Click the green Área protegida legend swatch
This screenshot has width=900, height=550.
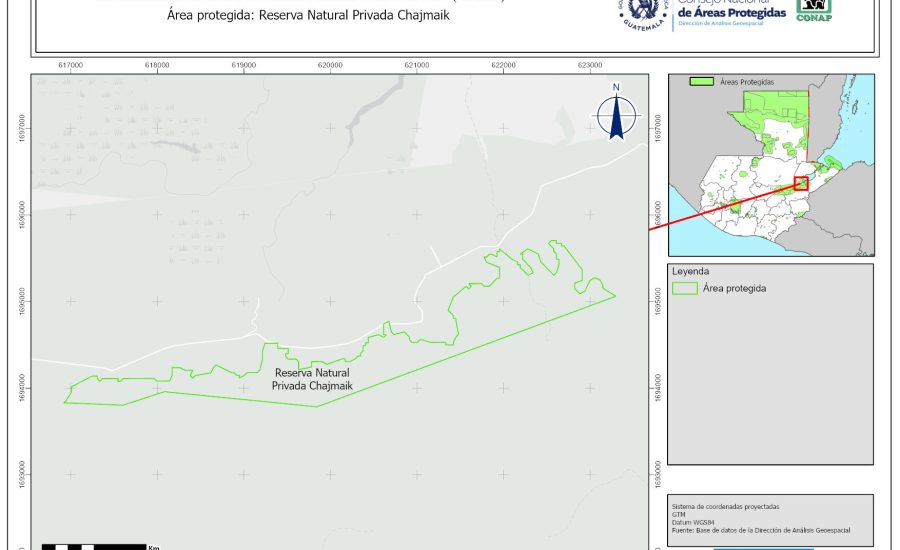(685, 288)
